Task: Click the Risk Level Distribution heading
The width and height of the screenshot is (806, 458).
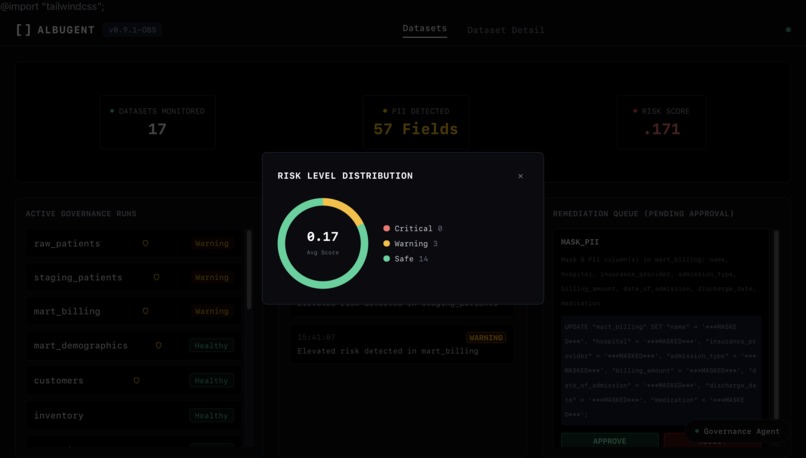Action: 345,176
